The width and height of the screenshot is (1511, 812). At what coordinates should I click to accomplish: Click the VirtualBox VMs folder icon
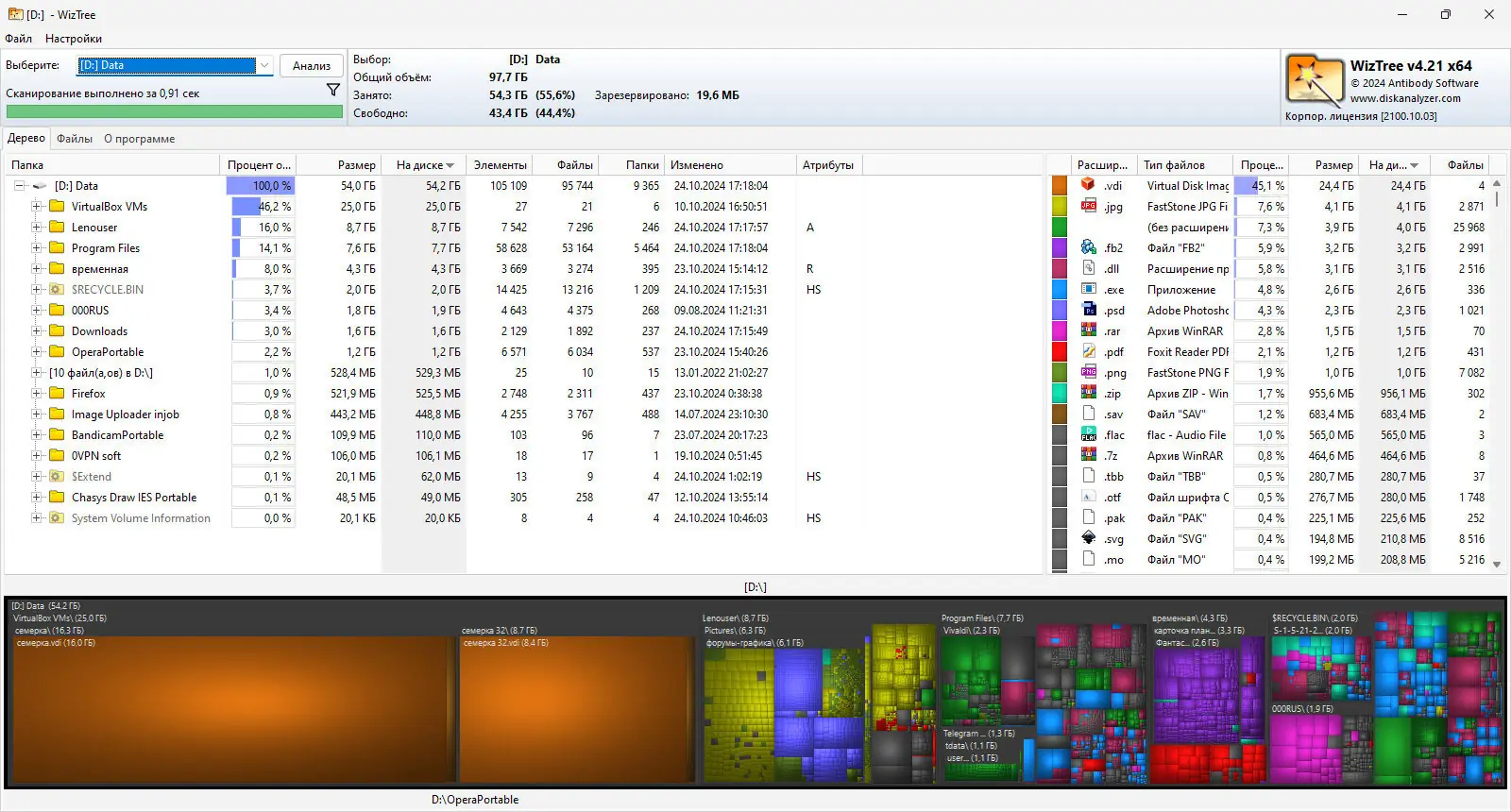pyautogui.click(x=57, y=206)
